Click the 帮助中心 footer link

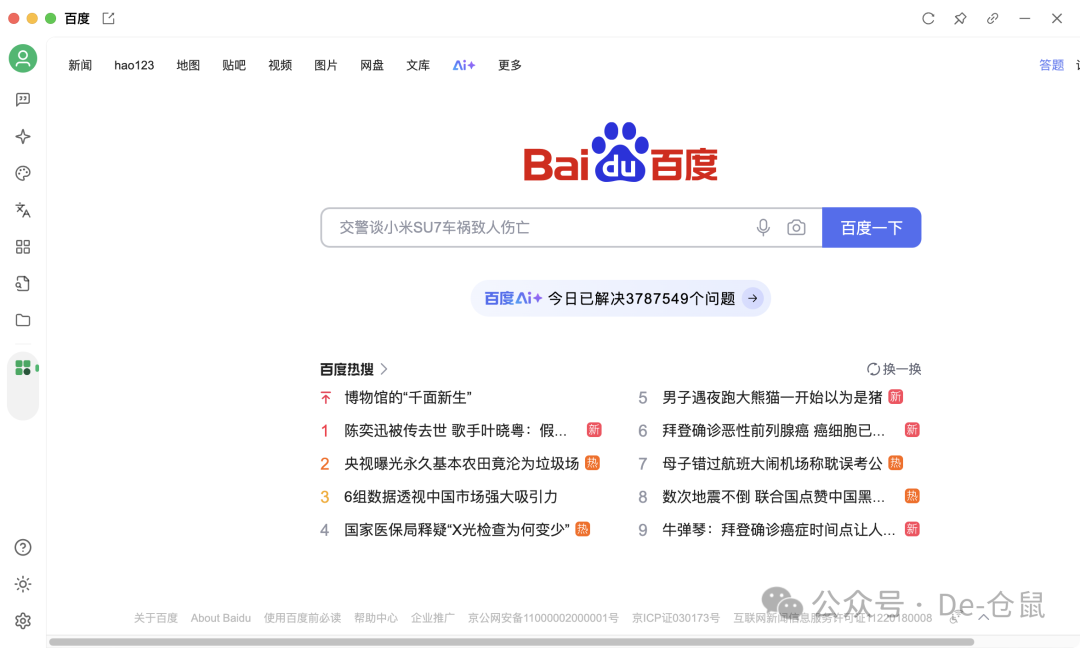[x=376, y=618]
